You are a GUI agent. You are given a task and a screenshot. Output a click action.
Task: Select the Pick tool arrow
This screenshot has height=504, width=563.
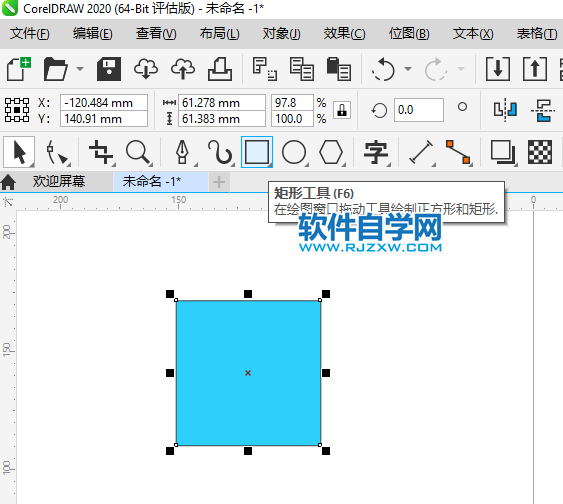[19, 152]
